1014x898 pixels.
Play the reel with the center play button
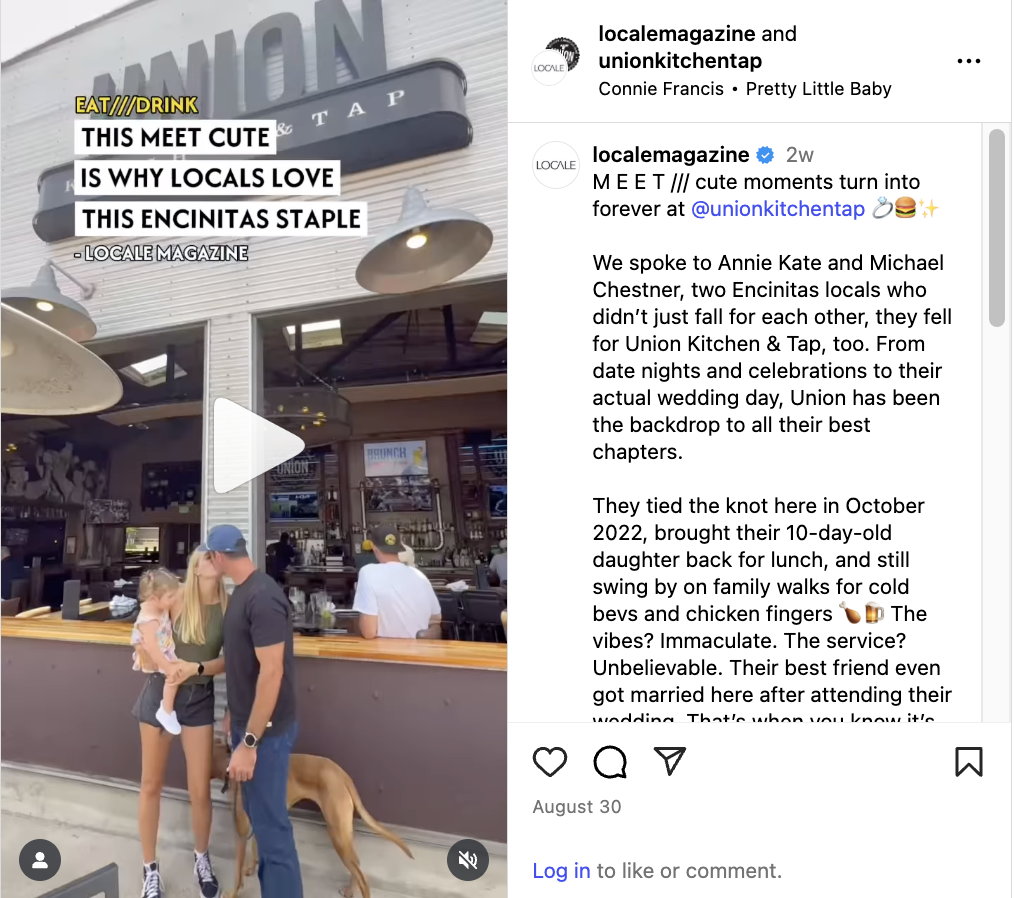point(259,445)
